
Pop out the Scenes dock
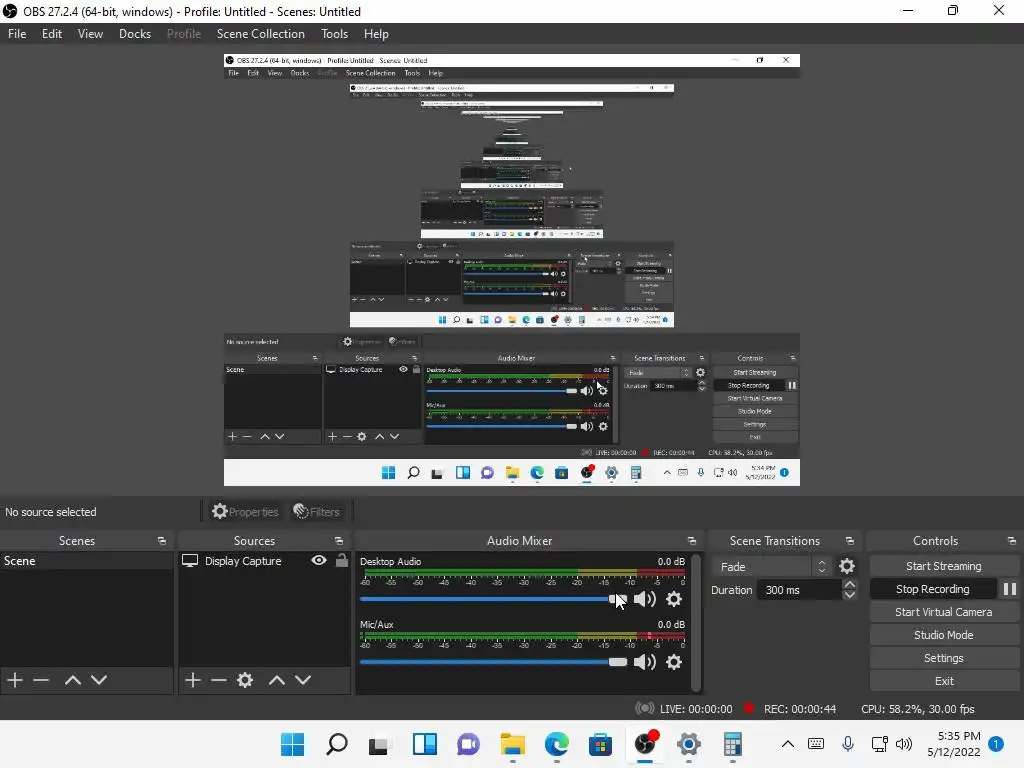point(162,541)
